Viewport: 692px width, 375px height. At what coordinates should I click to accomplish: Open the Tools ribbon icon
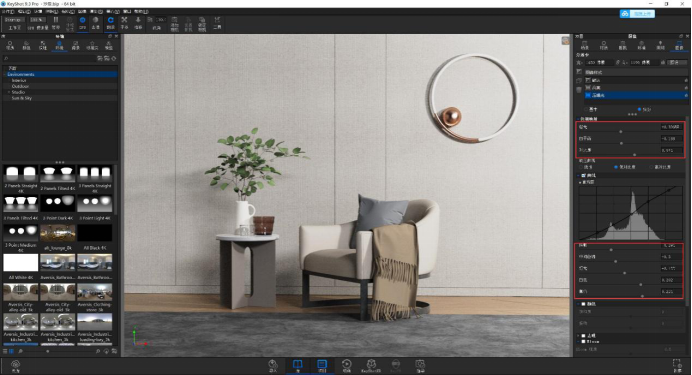click(217, 23)
